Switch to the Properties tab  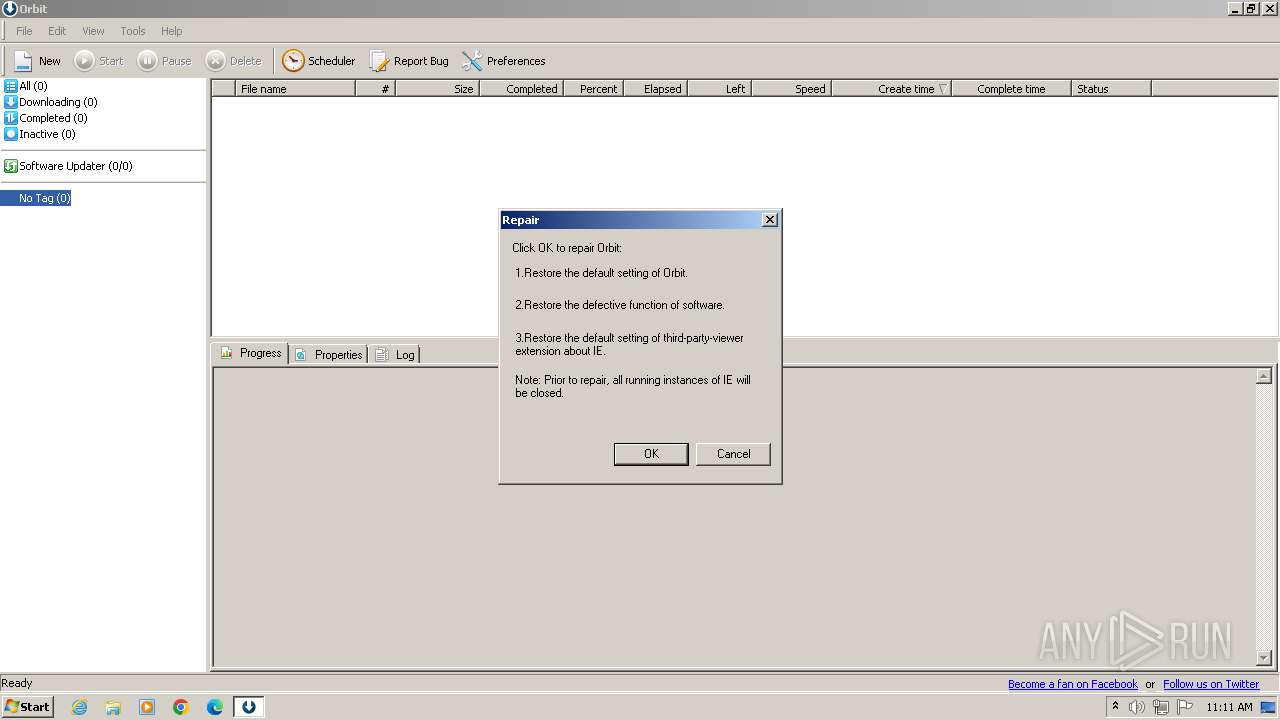click(329, 354)
